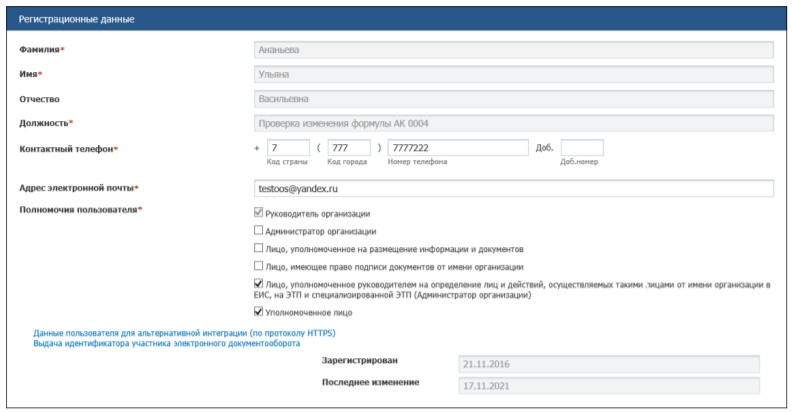Edit the city code field showing 777
Image resolution: width=792 pixels, height=412 pixels.
pyautogui.click(x=349, y=148)
